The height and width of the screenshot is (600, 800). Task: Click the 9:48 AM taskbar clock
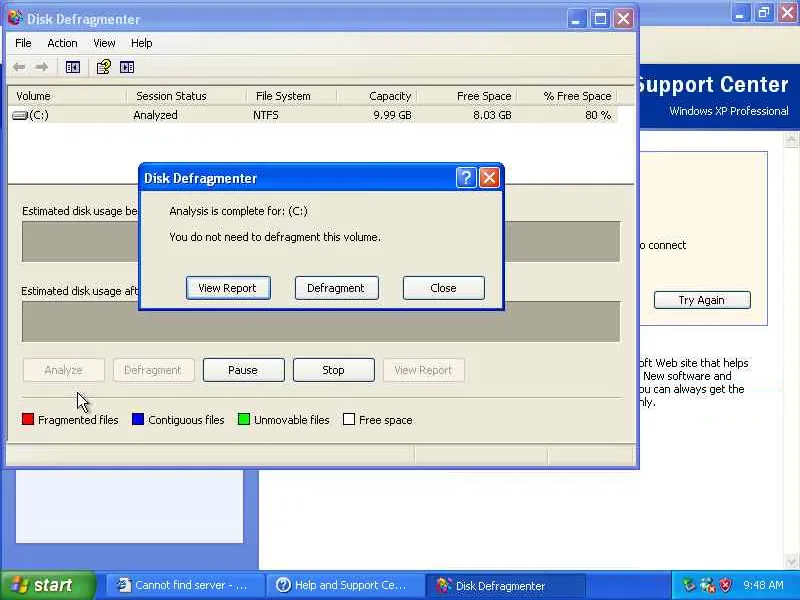click(x=763, y=585)
